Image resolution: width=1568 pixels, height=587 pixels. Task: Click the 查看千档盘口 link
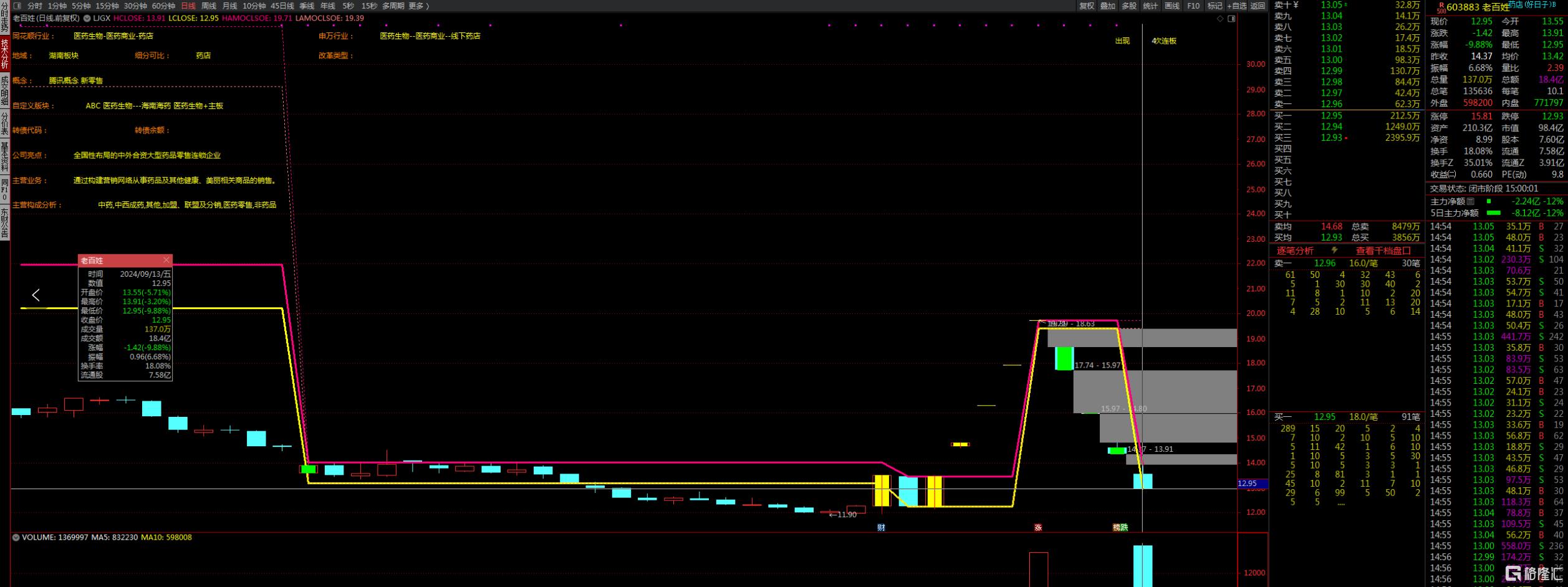point(1383,251)
